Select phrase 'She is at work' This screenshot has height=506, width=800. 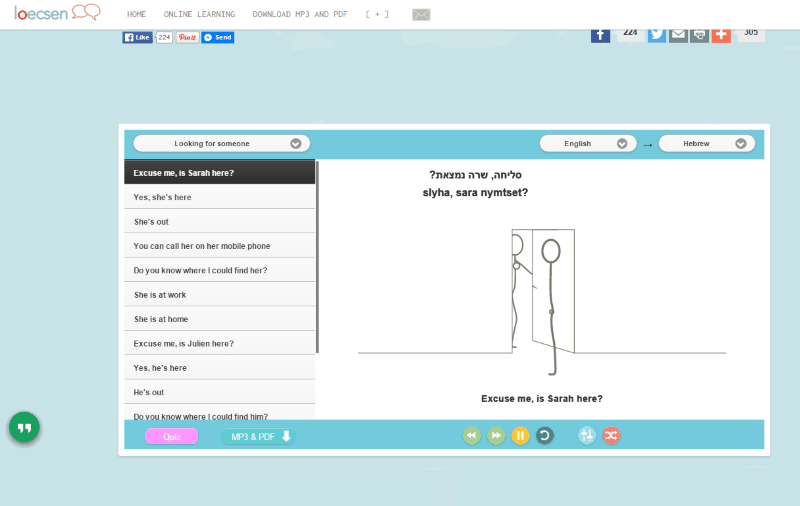[219, 294]
